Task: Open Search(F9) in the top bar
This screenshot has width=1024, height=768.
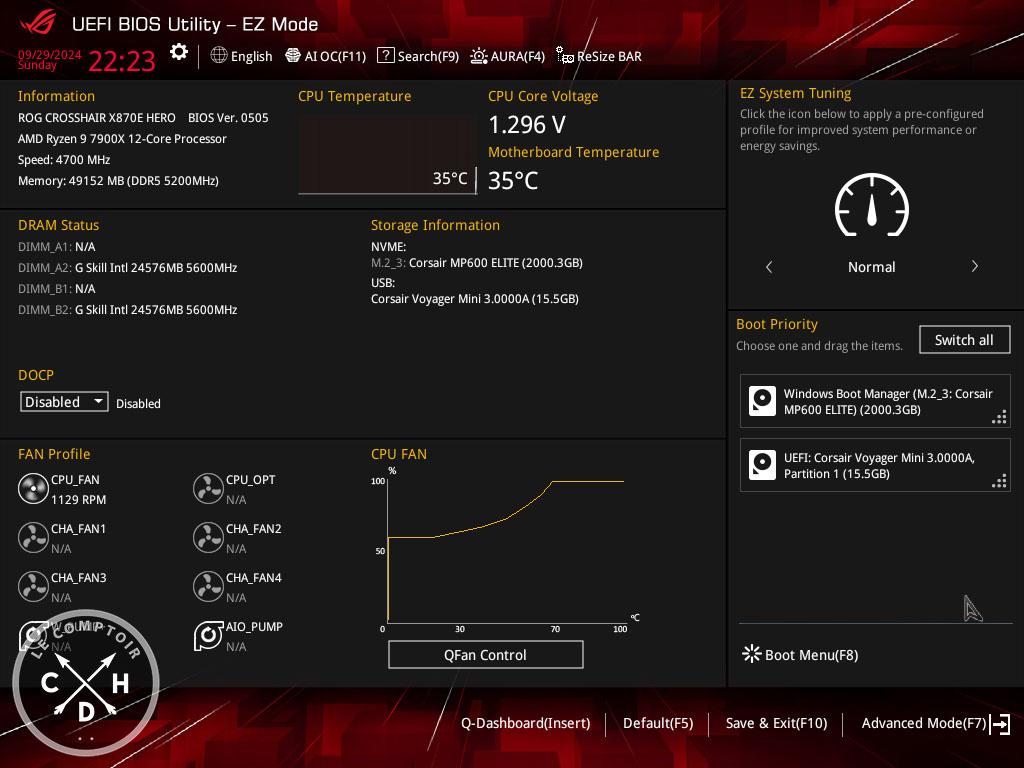Action: 418,57
